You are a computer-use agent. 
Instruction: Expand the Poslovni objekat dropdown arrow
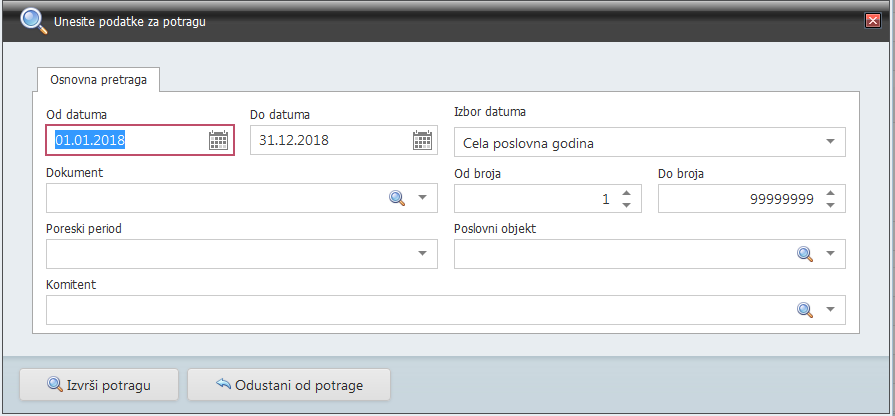(x=830, y=254)
